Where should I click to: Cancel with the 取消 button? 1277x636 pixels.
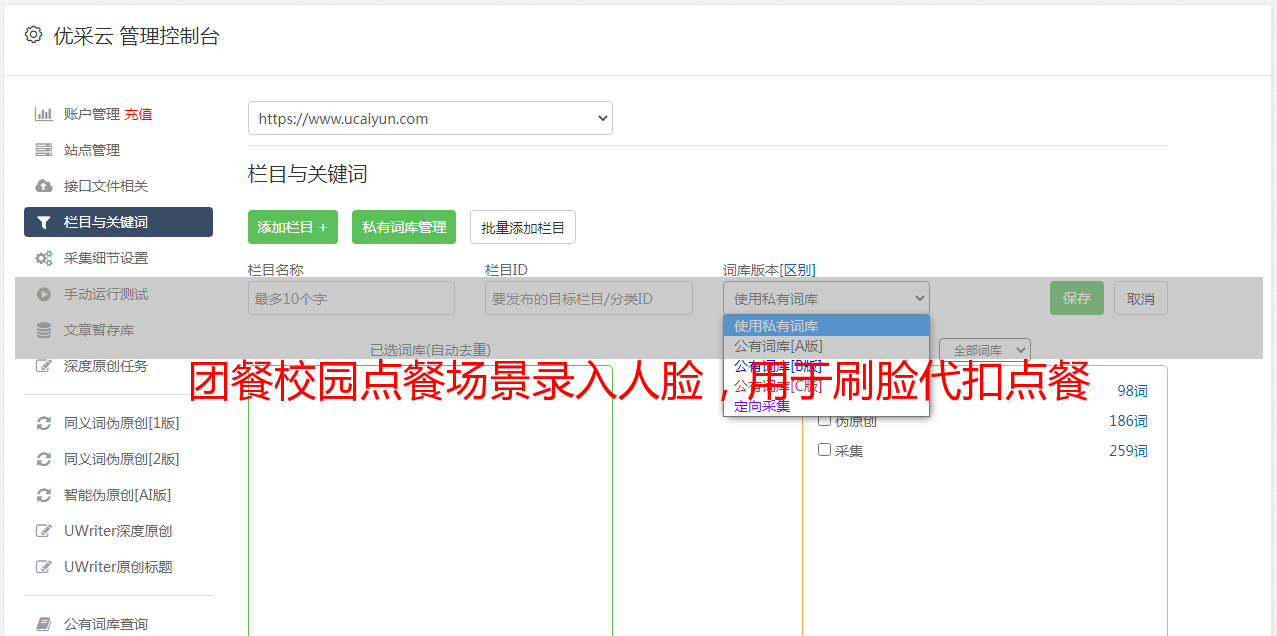[1141, 298]
